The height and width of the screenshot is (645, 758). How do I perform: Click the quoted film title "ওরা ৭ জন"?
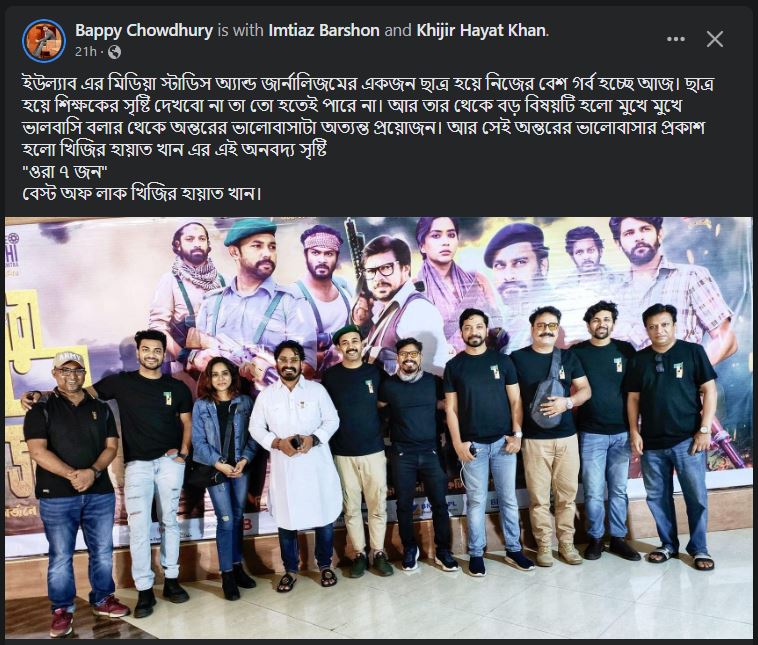pos(65,172)
